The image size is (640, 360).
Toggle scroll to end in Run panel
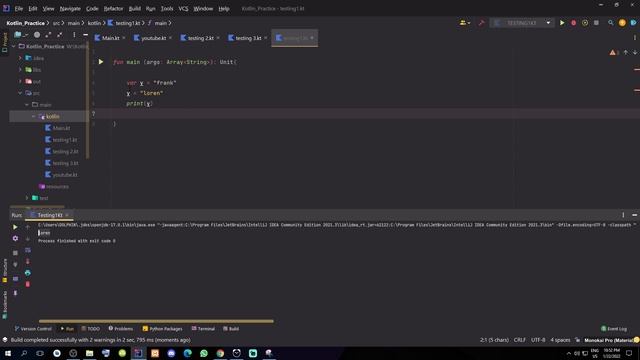click(28, 261)
